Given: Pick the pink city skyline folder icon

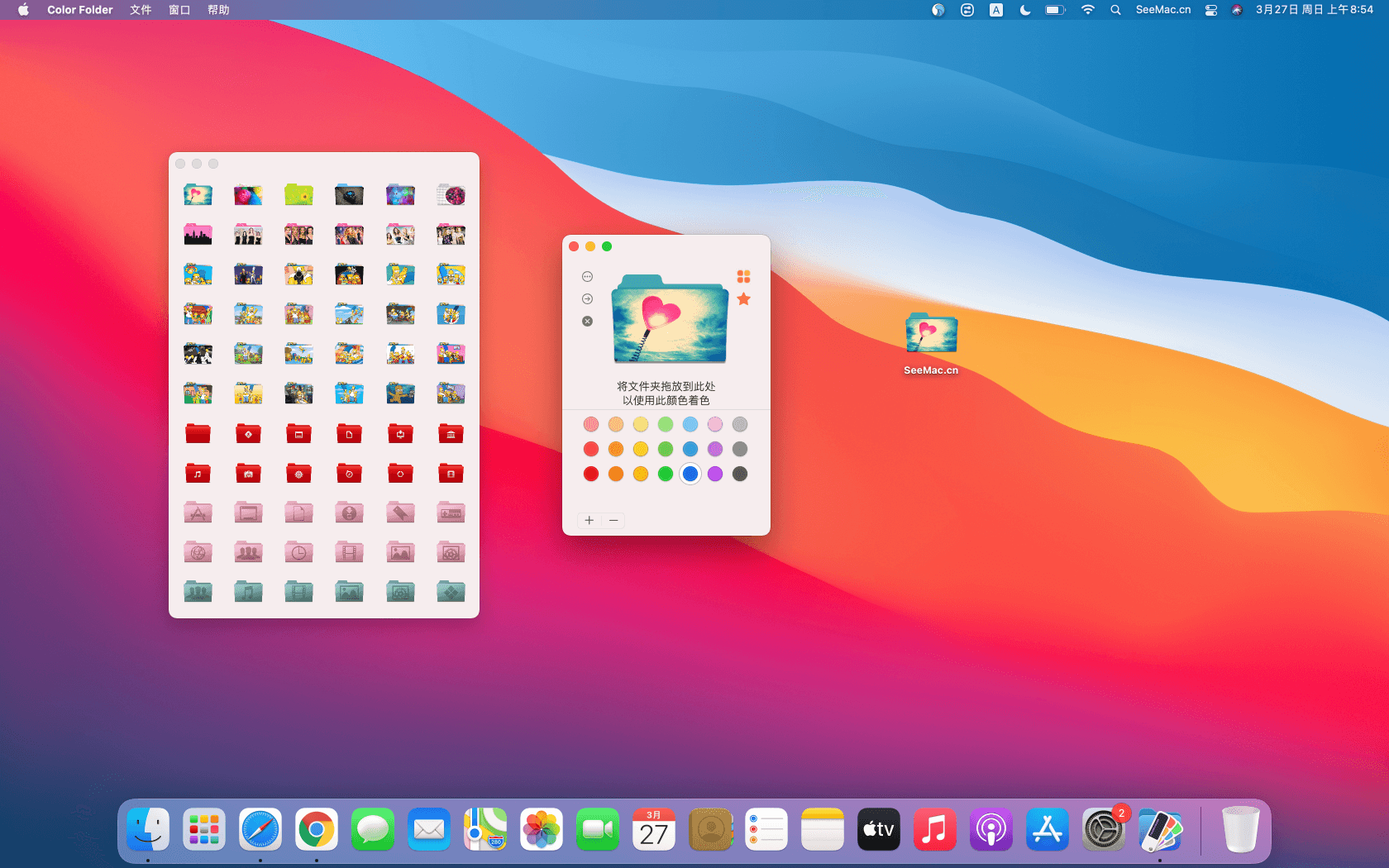Looking at the screenshot, I should tap(198, 235).
